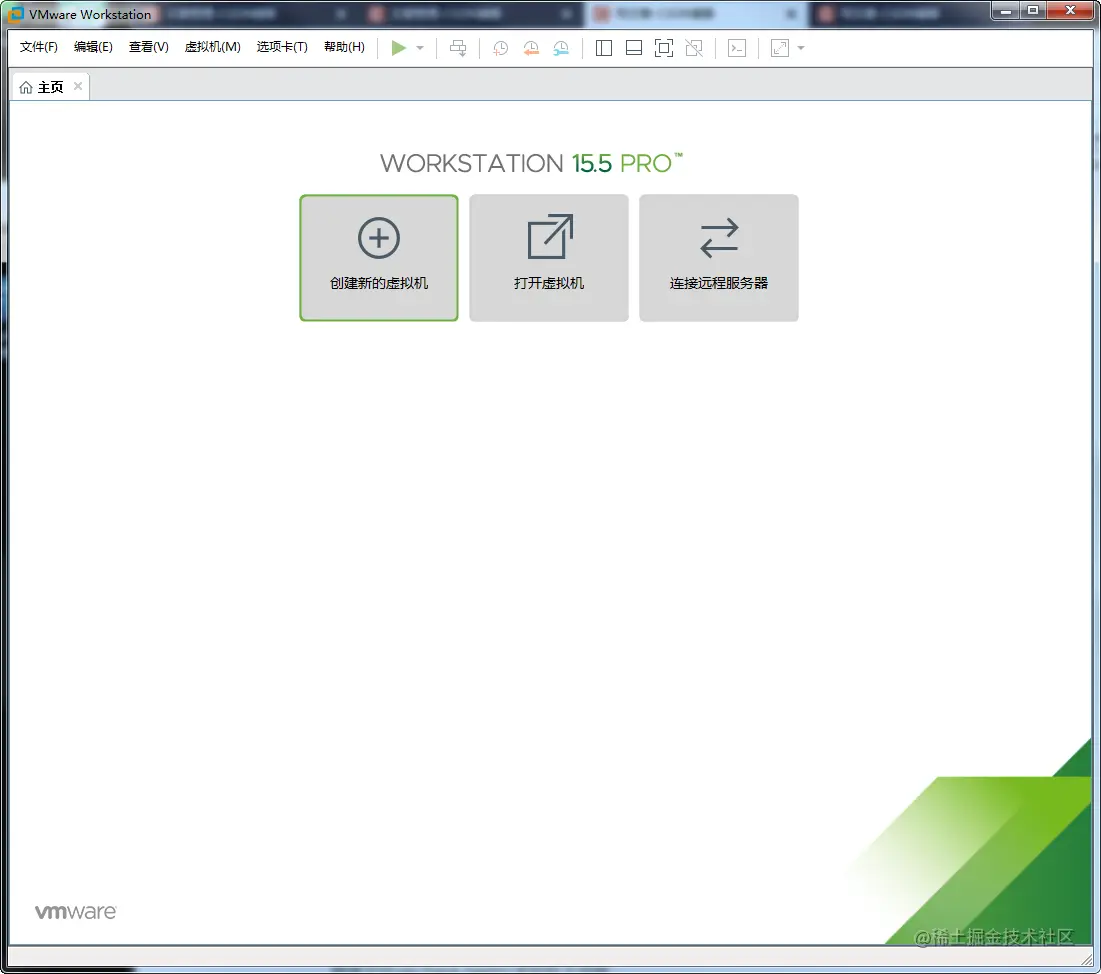Open the 帮助(H) menu
This screenshot has width=1101, height=974.
[x=344, y=47]
